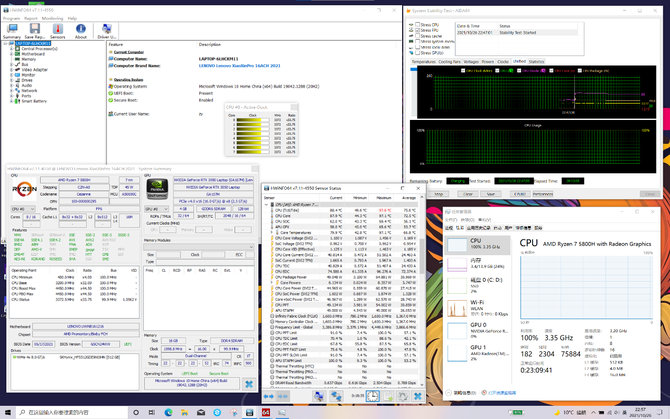Screen dimensions: 670x419
Task: Switch to the Temperatures tab in AIDA64
Action: tap(424, 61)
